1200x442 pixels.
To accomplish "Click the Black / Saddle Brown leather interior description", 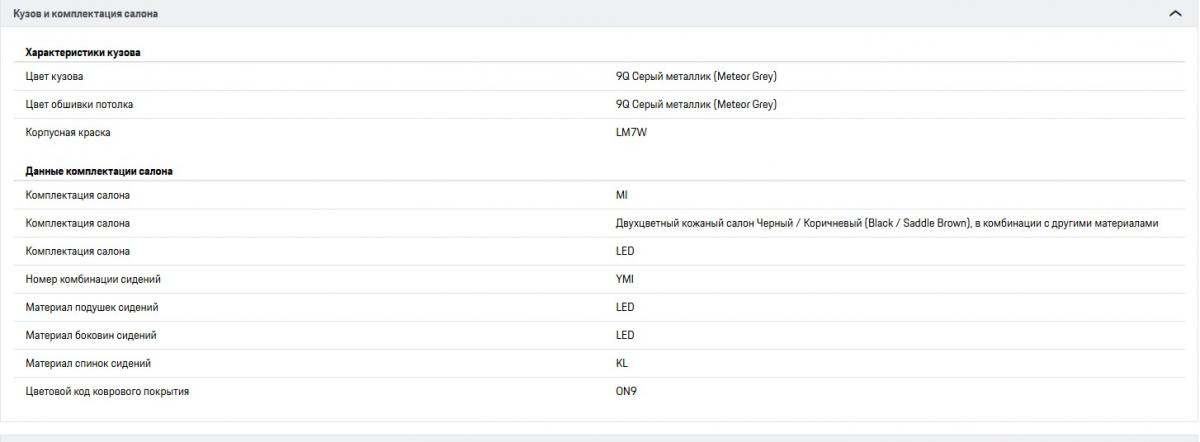I will (886, 223).
